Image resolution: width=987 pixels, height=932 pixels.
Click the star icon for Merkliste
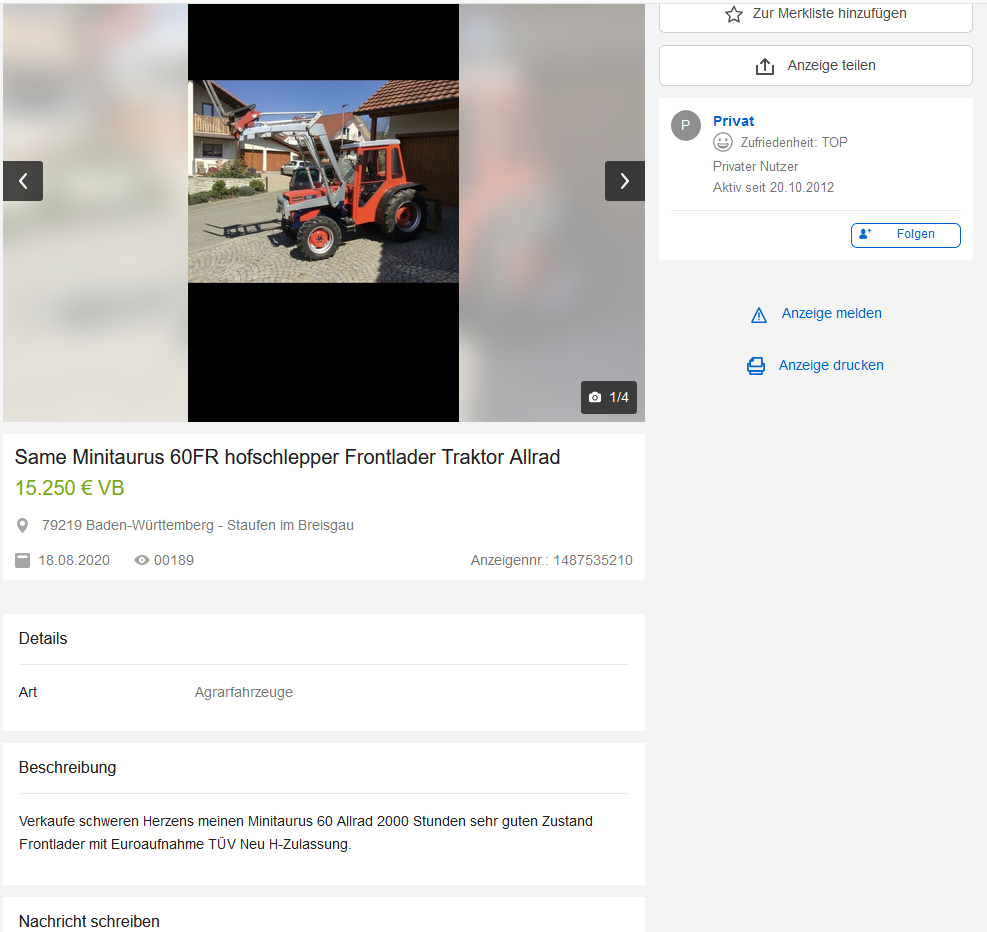coord(734,15)
